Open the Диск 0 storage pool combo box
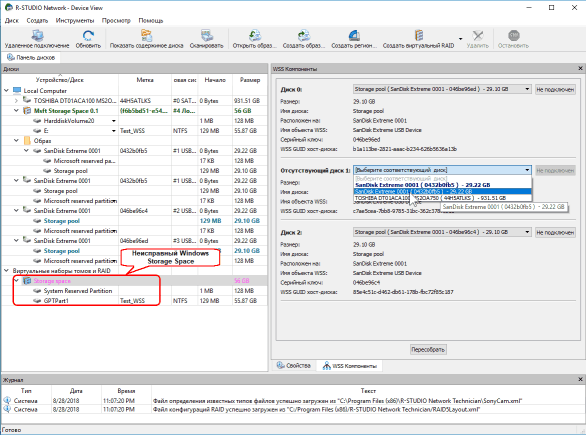The width and height of the screenshot is (586, 435). [x=442, y=89]
